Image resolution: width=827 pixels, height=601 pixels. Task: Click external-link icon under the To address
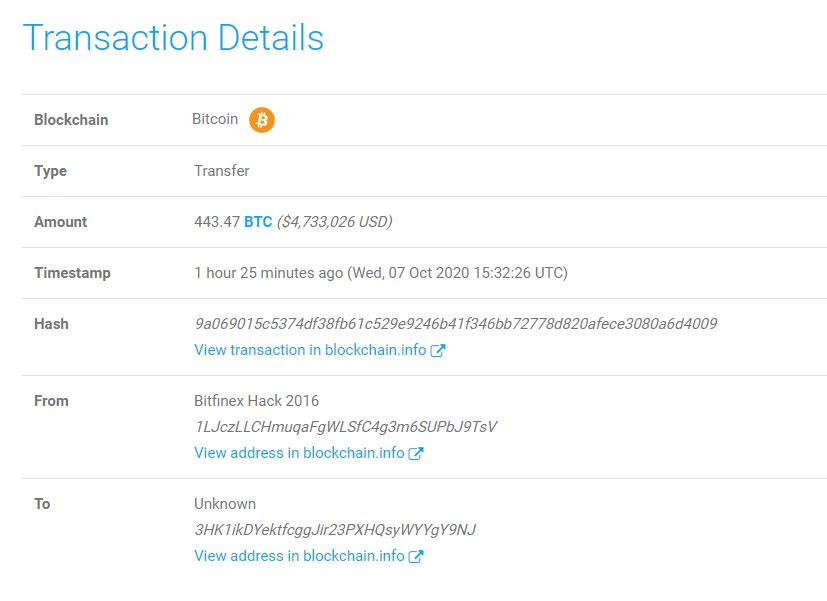(x=416, y=557)
